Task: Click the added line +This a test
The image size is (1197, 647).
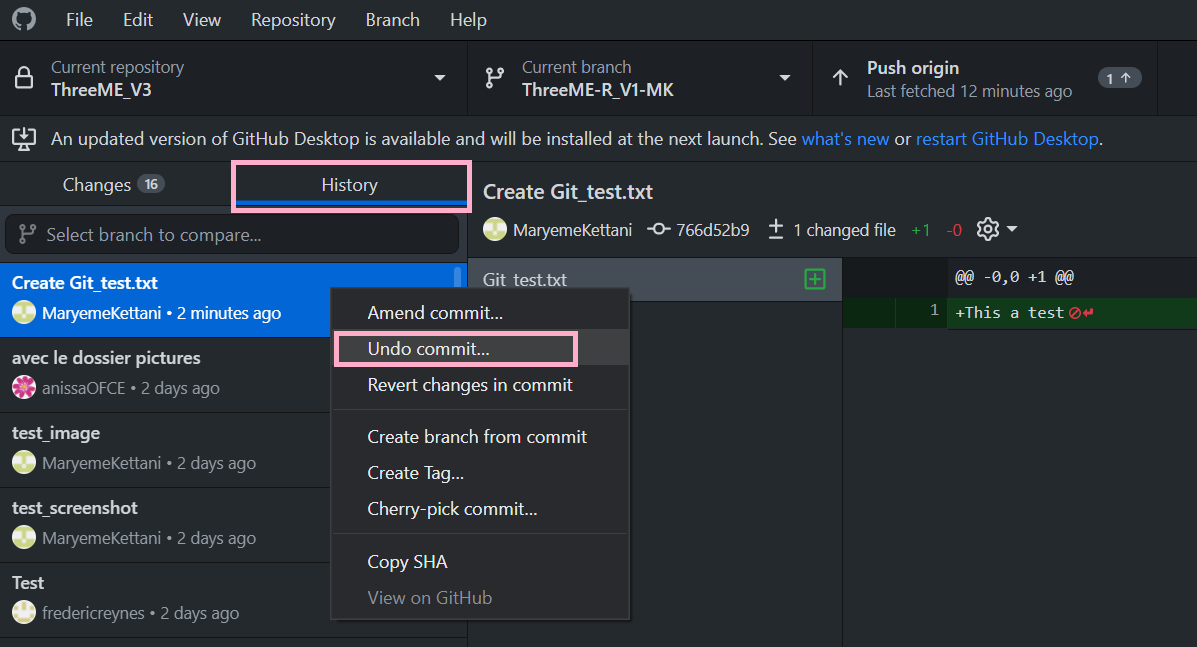Action: tap(1008, 313)
